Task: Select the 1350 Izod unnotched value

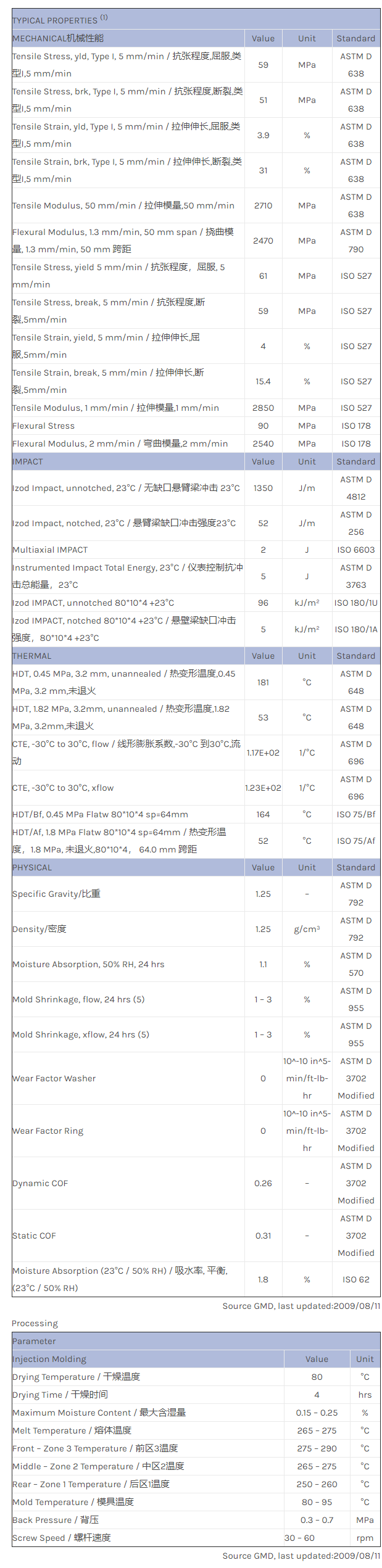Action: pyautogui.click(x=263, y=488)
